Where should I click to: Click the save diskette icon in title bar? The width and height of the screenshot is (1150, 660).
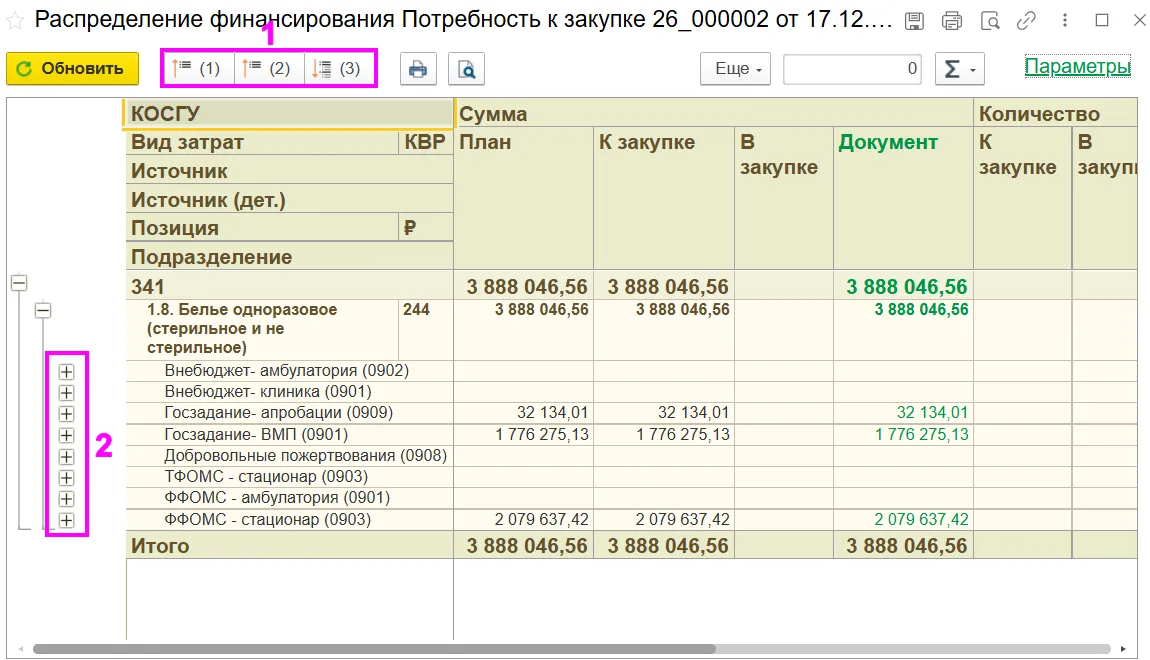tap(914, 21)
